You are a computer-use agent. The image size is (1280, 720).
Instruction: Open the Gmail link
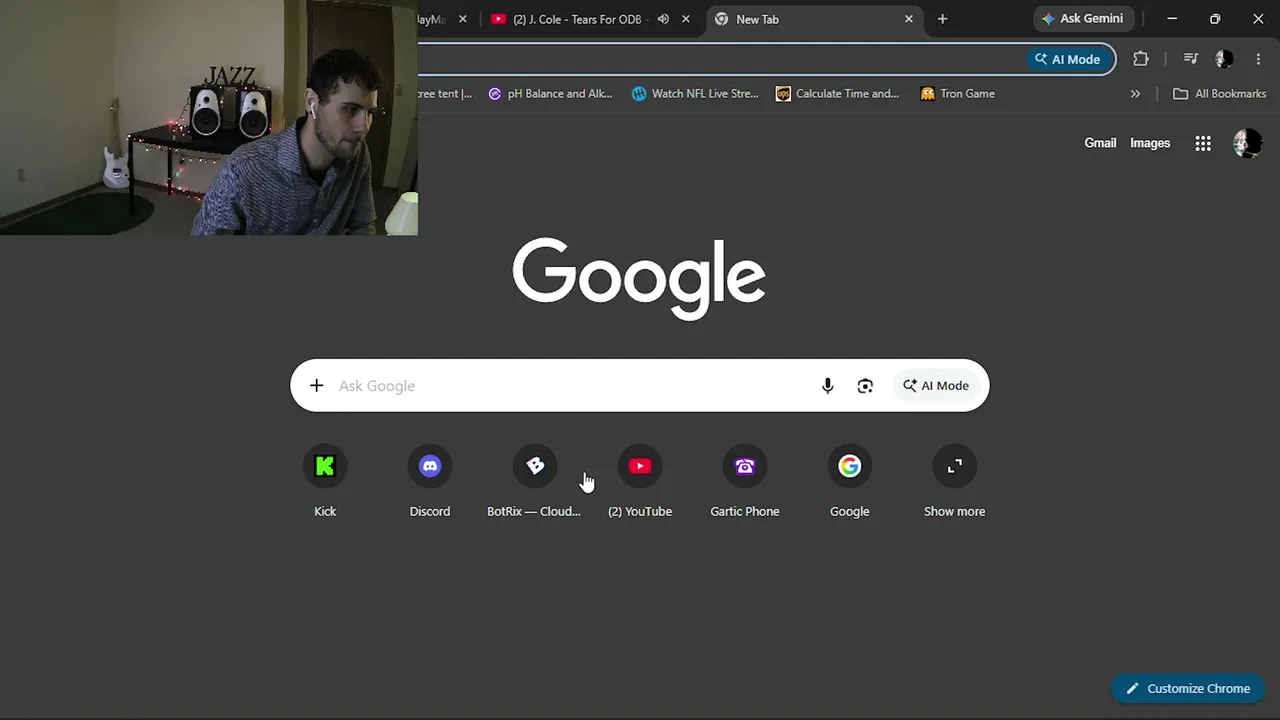tap(1100, 143)
